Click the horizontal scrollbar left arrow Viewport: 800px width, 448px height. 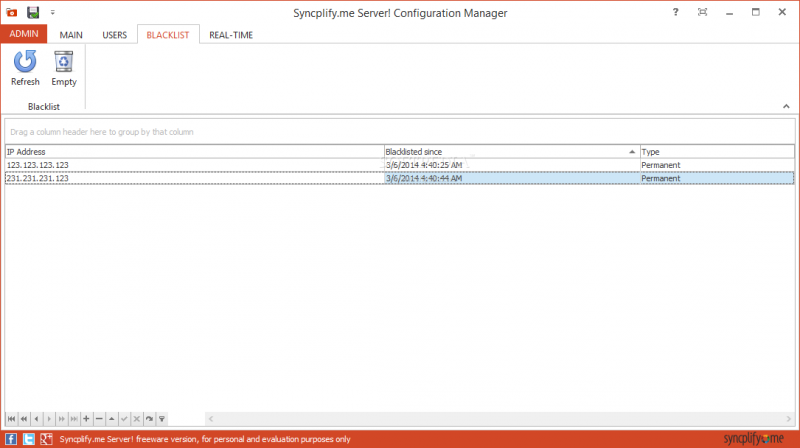pos(211,419)
